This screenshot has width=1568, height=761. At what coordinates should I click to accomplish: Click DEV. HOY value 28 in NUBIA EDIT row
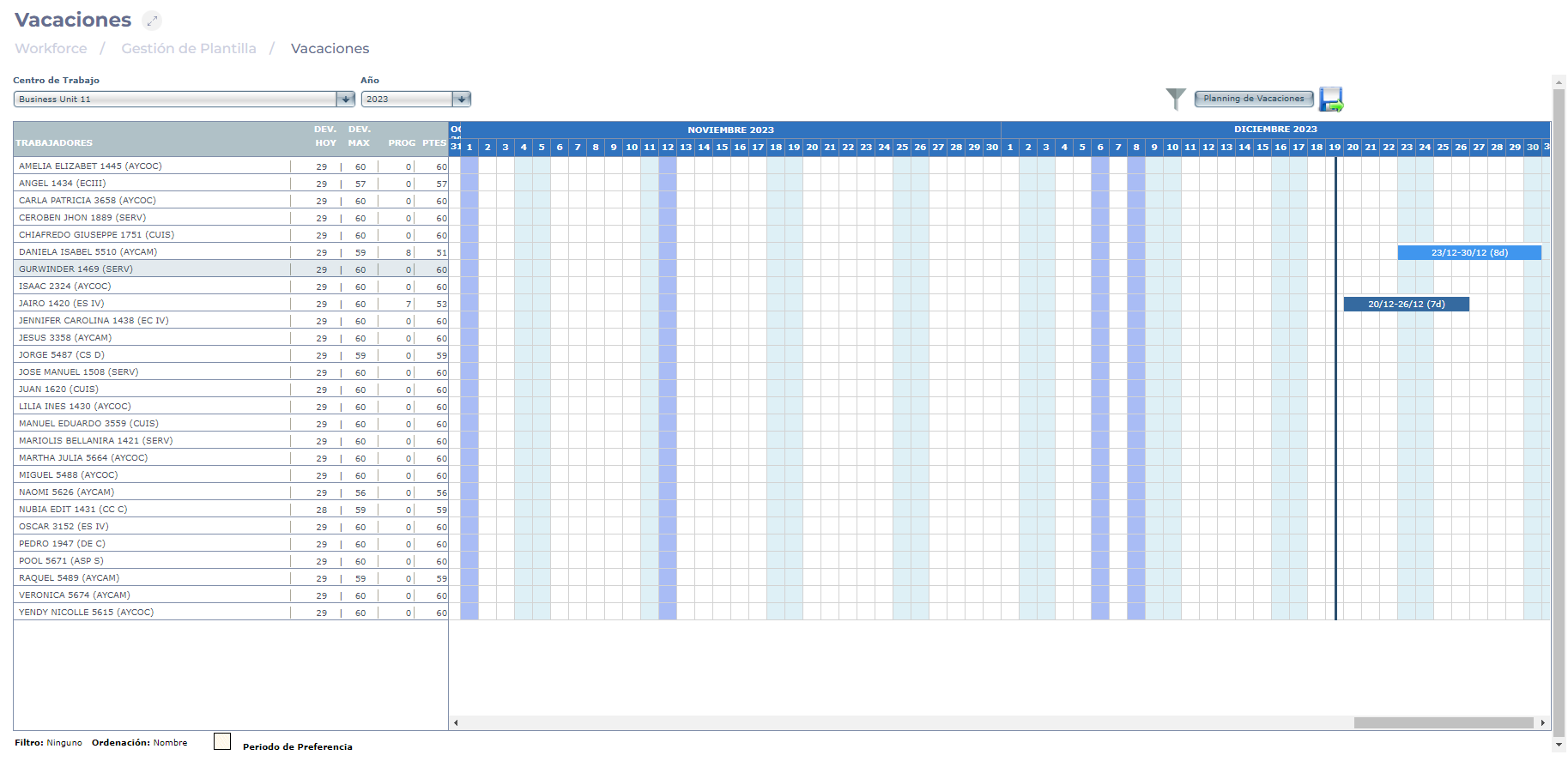pos(321,510)
